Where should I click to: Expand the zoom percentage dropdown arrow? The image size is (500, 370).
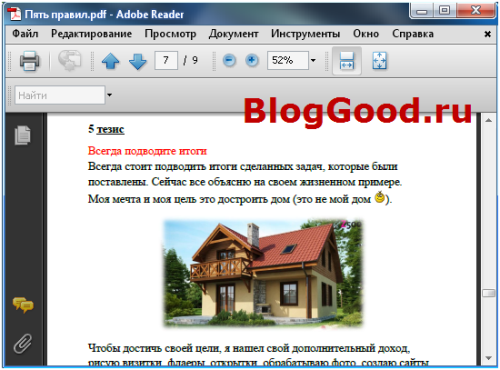[313, 60]
